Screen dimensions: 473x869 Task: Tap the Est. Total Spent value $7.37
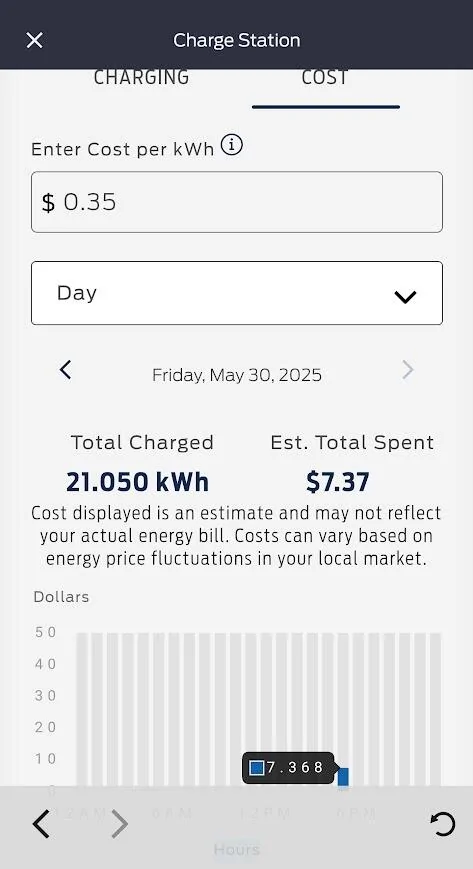(338, 482)
